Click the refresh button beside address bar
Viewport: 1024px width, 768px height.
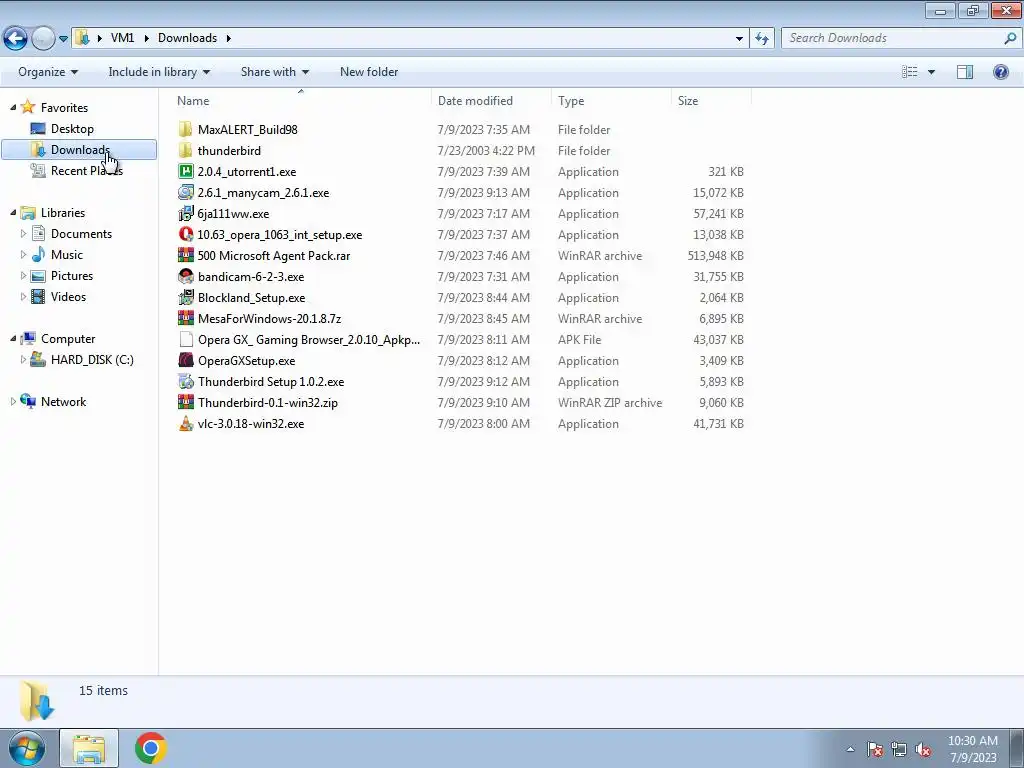point(761,39)
